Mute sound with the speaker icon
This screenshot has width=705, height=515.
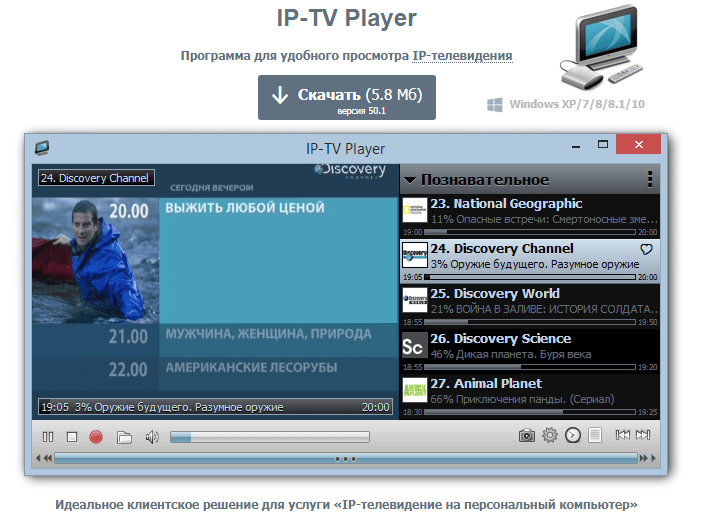coord(152,437)
